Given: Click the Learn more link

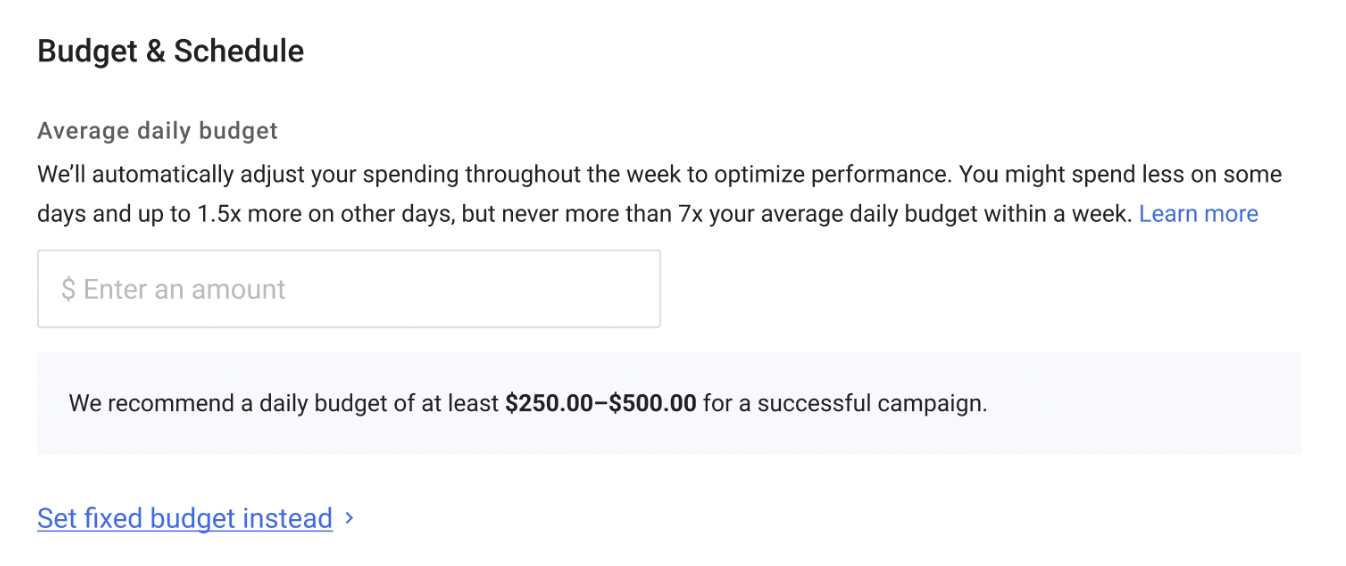Looking at the screenshot, I should [1198, 214].
